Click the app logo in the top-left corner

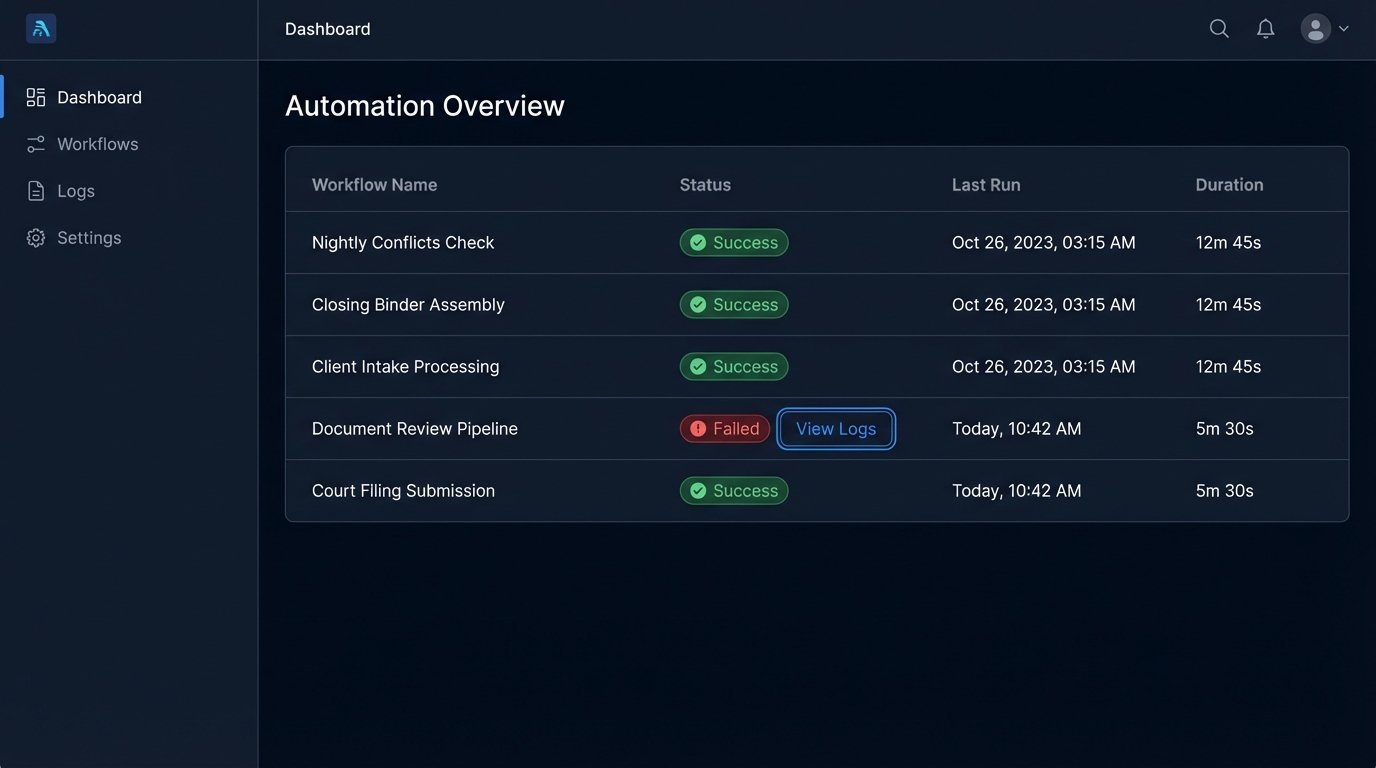click(40, 28)
